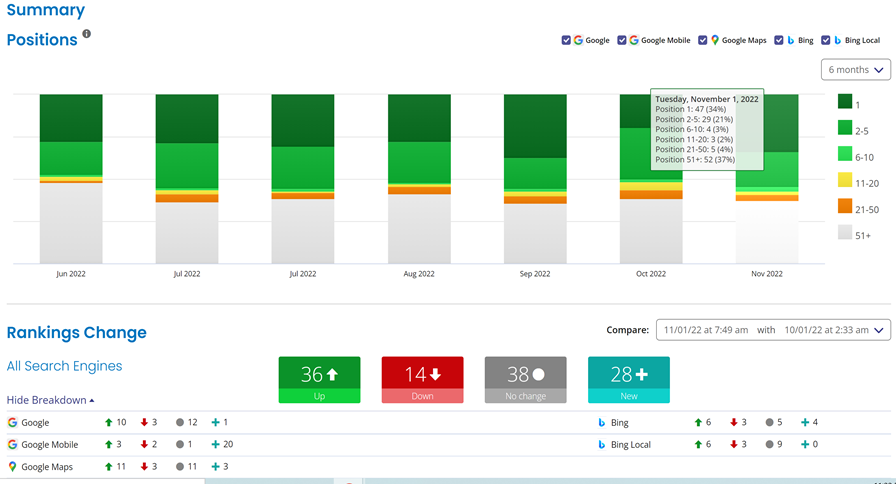Click the green 36 Up button
The image size is (896, 484).
[319, 380]
